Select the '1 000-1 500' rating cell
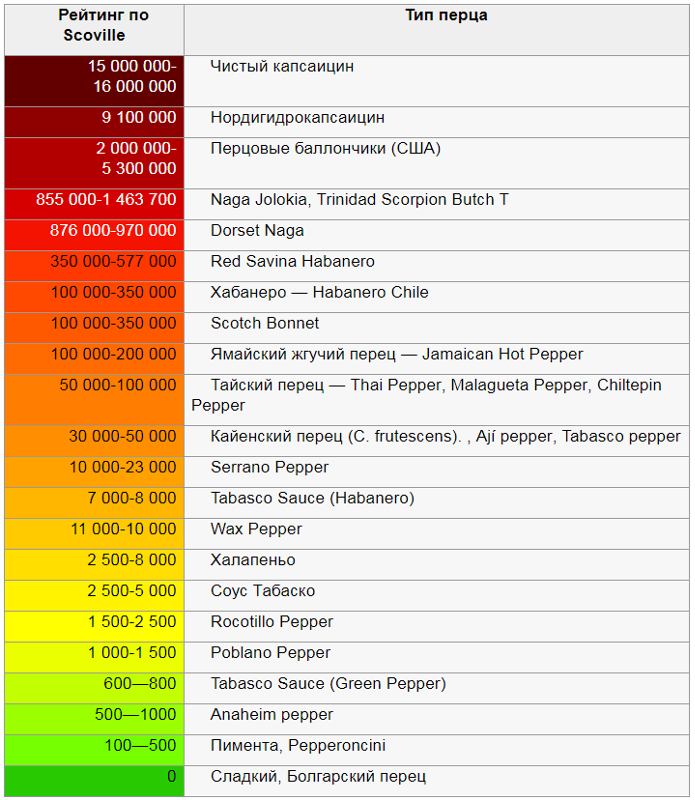Viewport: 695px width, 800px height. coord(94,657)
